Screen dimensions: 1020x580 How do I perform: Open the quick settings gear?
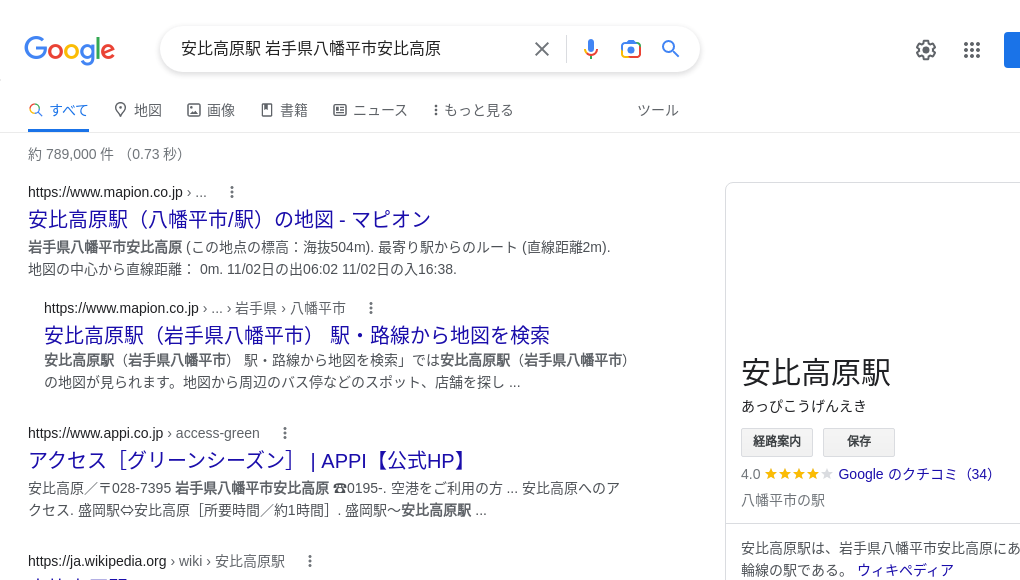pos(926,49)
